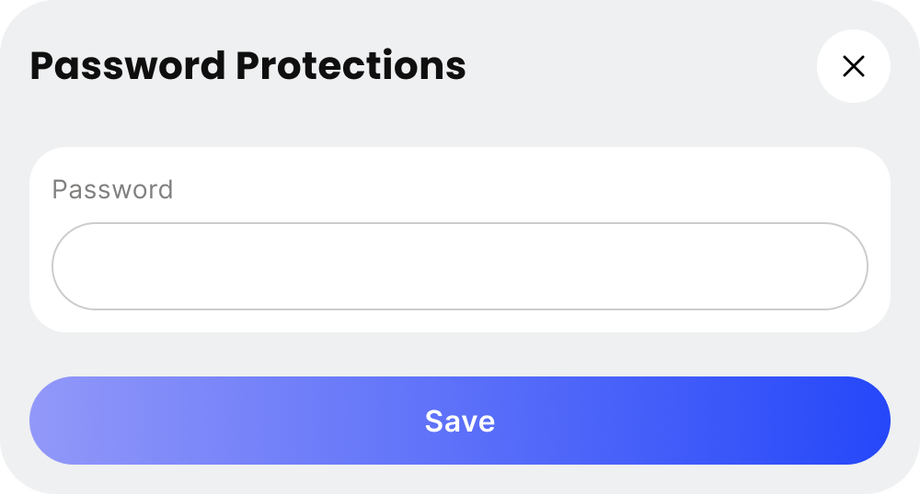Activate the text box under the Password label
Screen dimensions: 920x494
point(459,266)
